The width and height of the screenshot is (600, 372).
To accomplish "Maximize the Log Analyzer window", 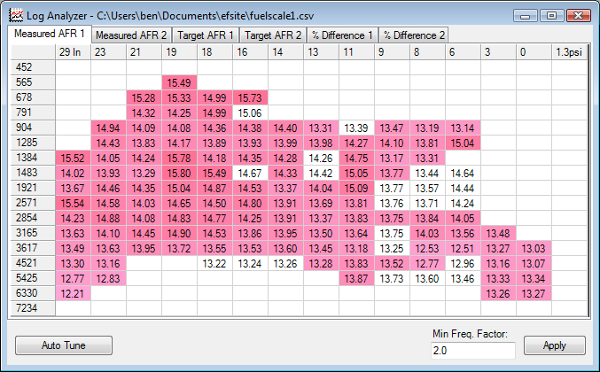I will pyautogui.click(x=551, y=16).
